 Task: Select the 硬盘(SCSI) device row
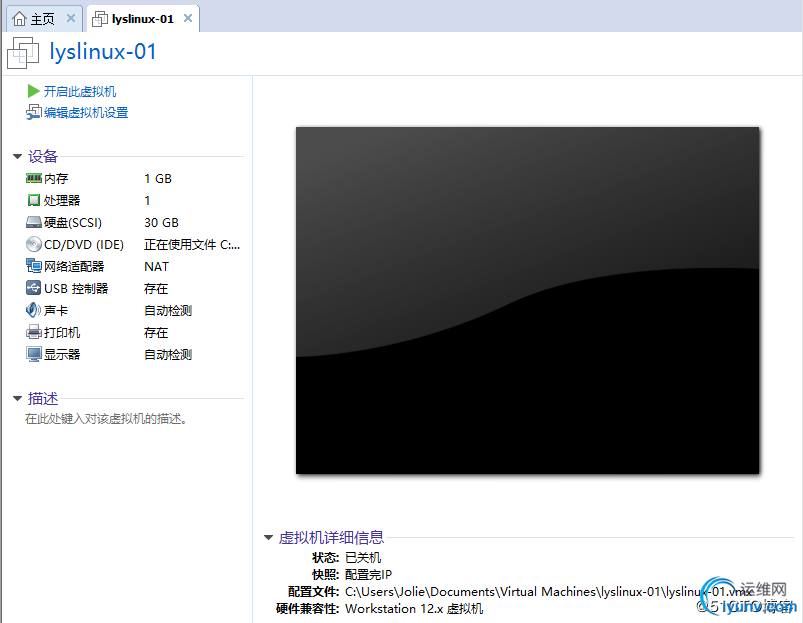pos(133,223)
